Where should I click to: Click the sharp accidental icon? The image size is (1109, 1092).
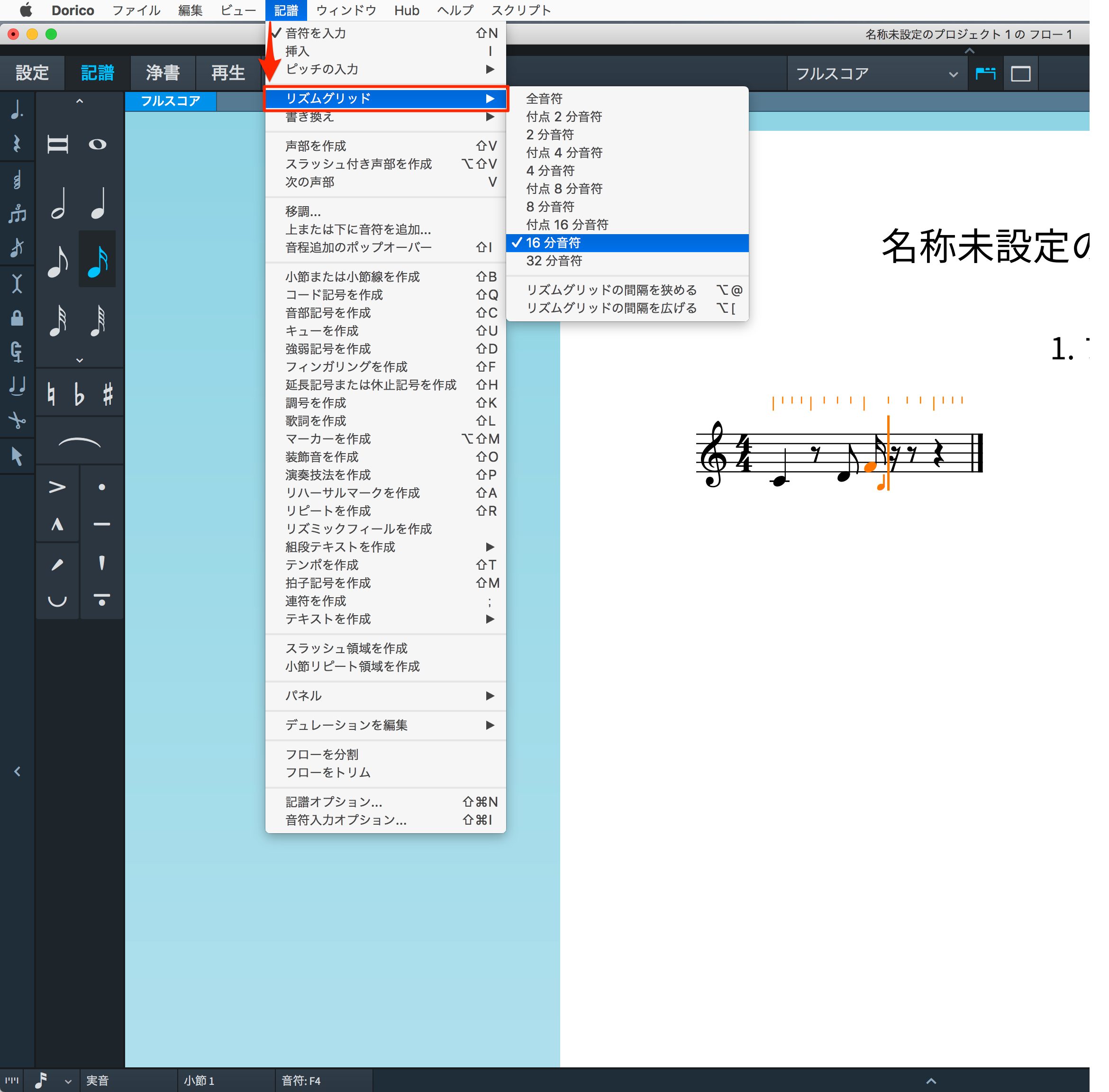click(x=107, y=394)
